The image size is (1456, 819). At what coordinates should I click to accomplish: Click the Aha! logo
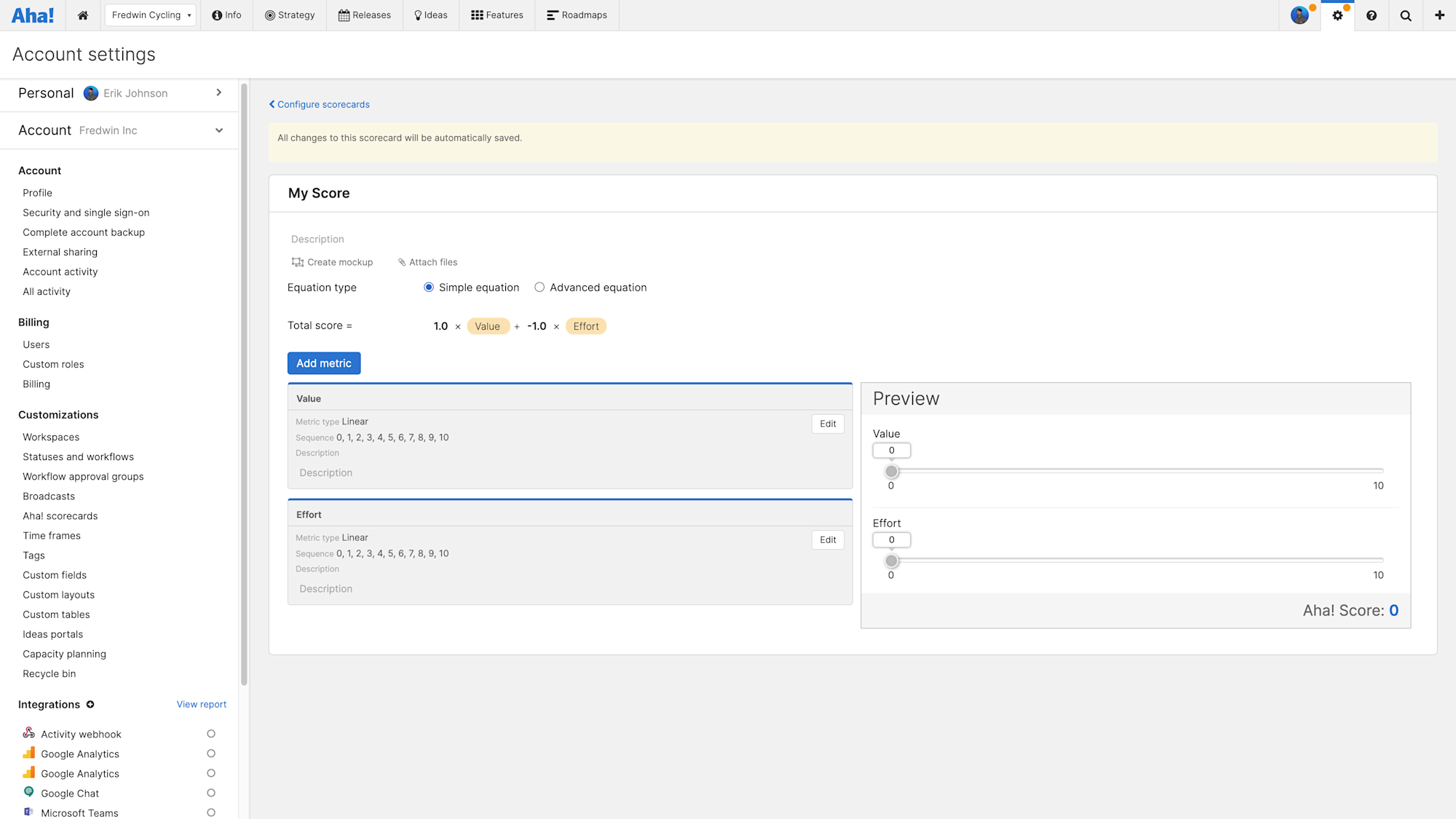coord(33,15)
